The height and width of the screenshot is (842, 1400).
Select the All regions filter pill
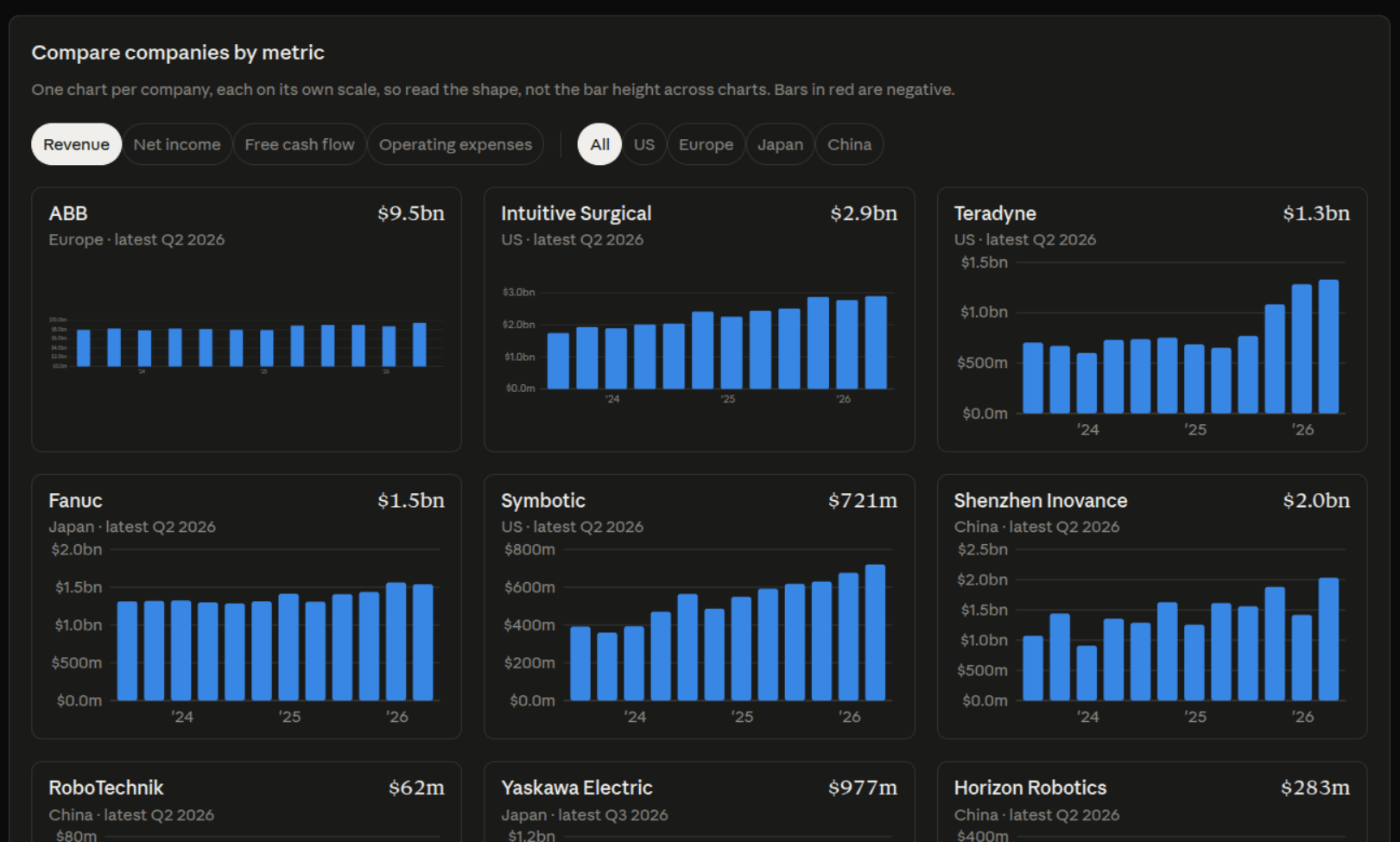tap(600, 144)
